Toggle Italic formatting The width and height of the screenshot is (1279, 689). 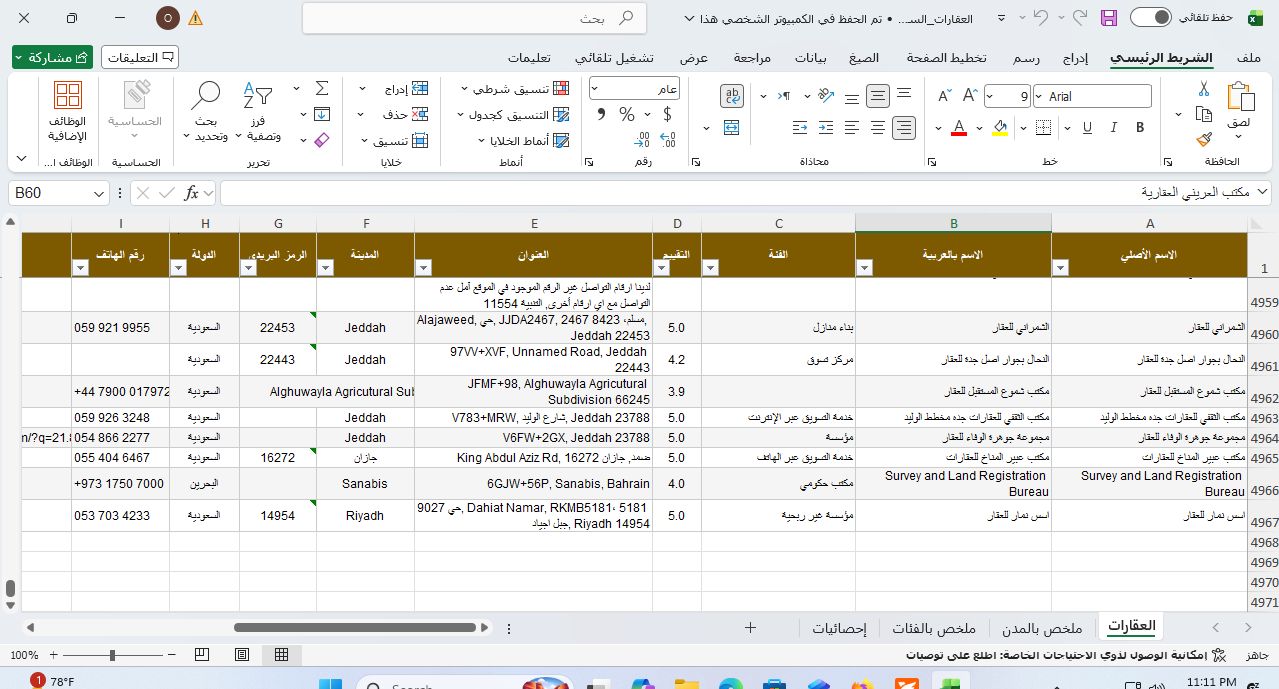(1113, 127)
